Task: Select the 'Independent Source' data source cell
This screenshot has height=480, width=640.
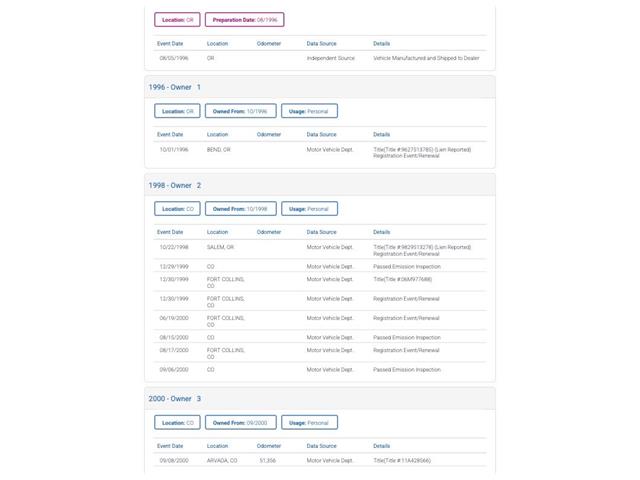Action: click(x=331, y=58)
